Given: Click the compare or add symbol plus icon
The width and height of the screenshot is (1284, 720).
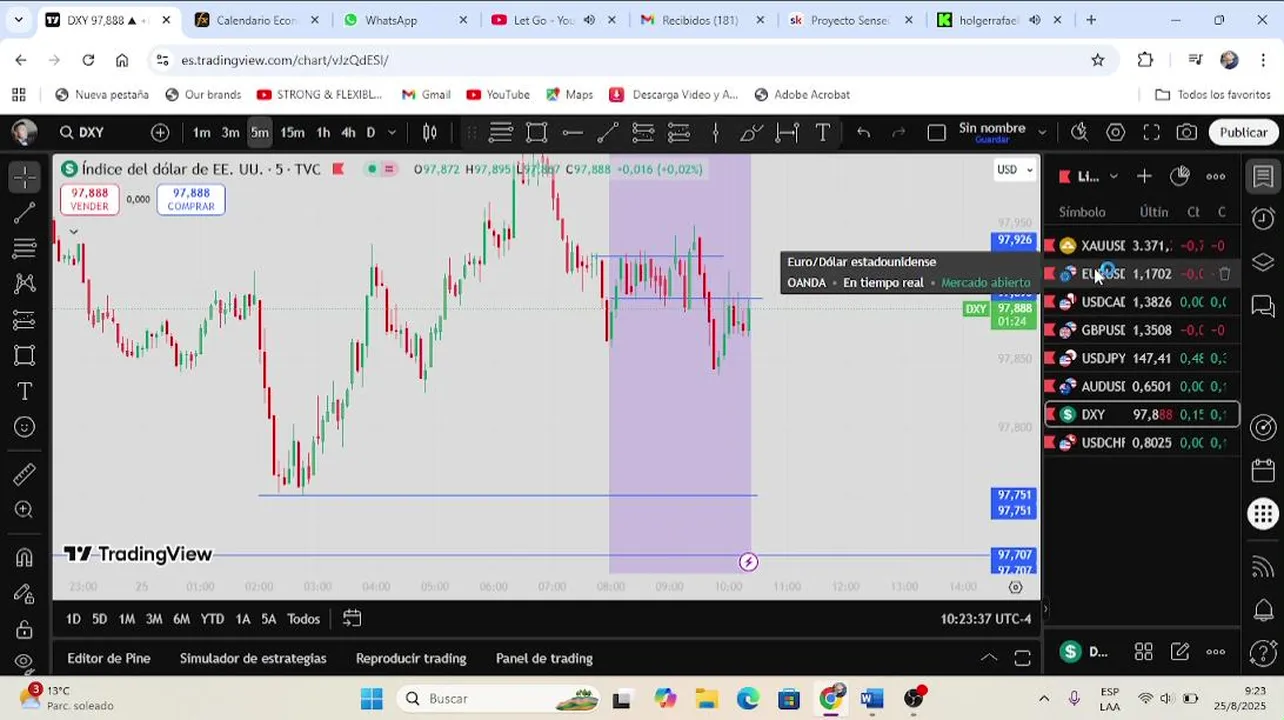Looking at the screenshot, I should pyautogui.click(x=160, y=132).
